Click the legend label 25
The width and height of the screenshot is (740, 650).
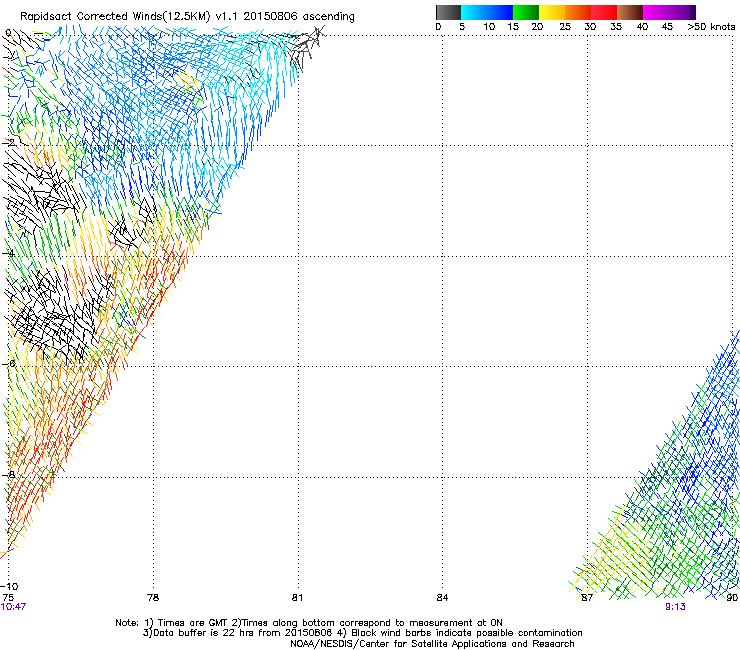click(x=565, y=27)
